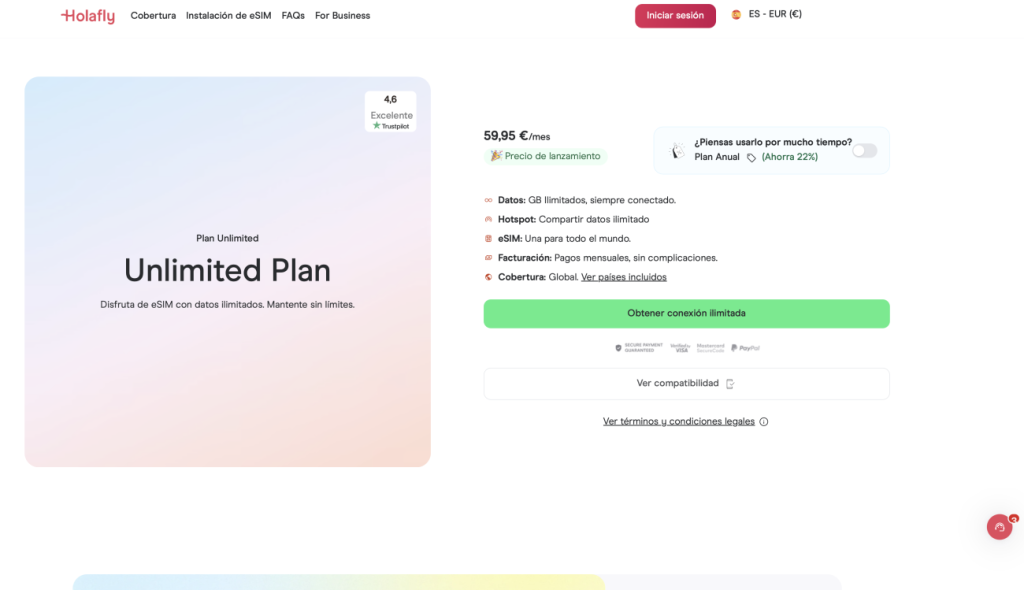Click the info icon next to términos legales
This screenshot has height=590, width=1024.
click(763, 421)
